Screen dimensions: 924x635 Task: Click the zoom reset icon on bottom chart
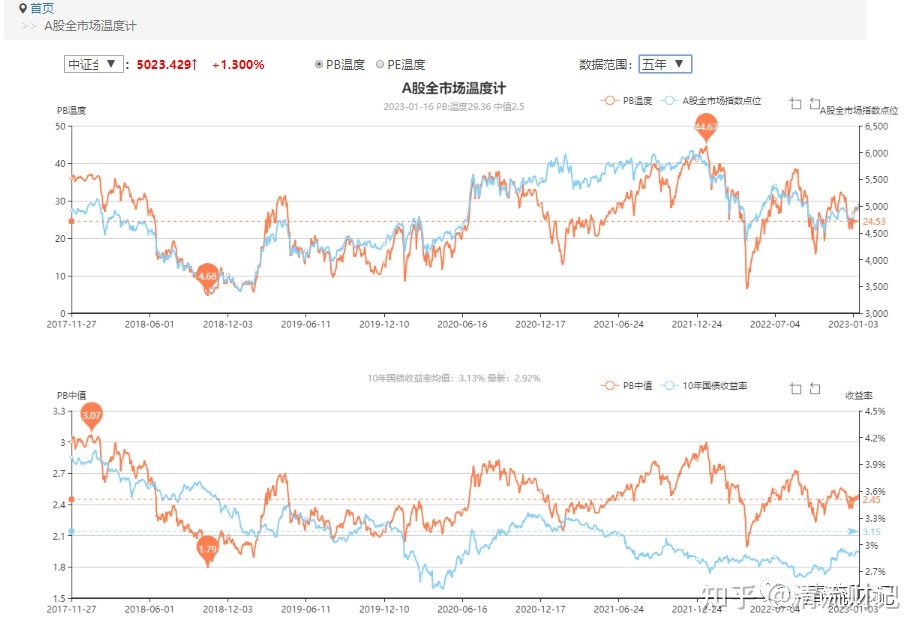click(x=815, y=388)
